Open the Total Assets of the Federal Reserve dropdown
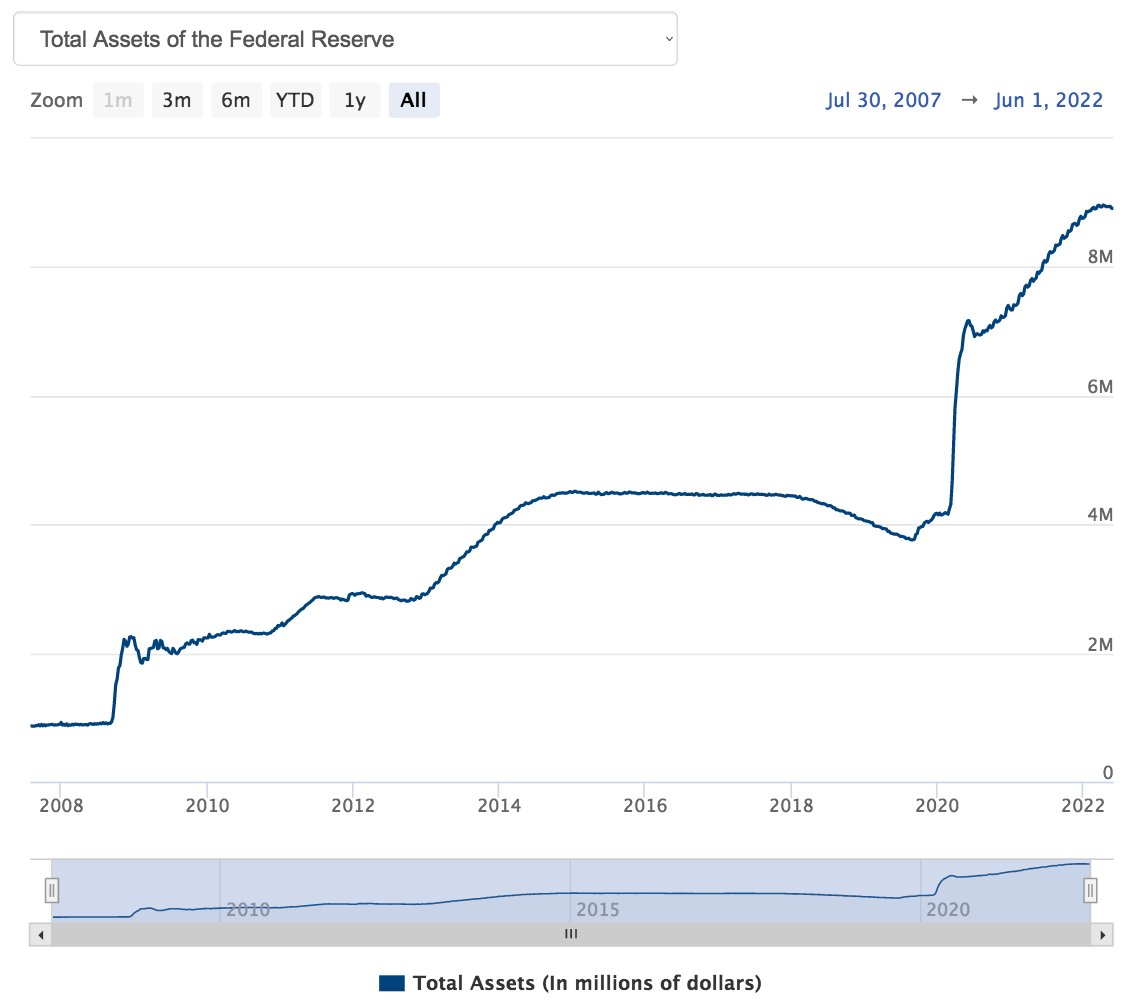 click(345, 39)
